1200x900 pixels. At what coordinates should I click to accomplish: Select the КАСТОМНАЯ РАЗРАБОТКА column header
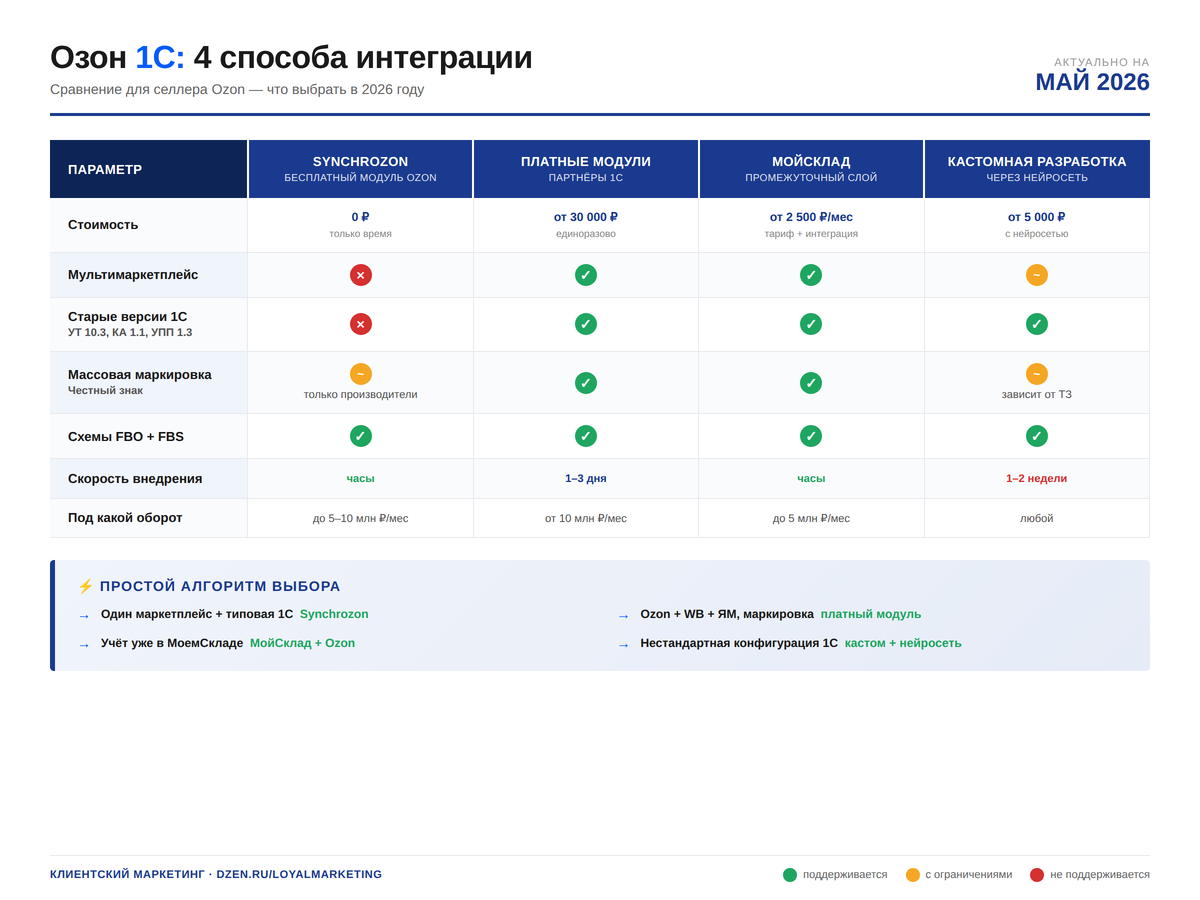click(x=1037, y=169)
